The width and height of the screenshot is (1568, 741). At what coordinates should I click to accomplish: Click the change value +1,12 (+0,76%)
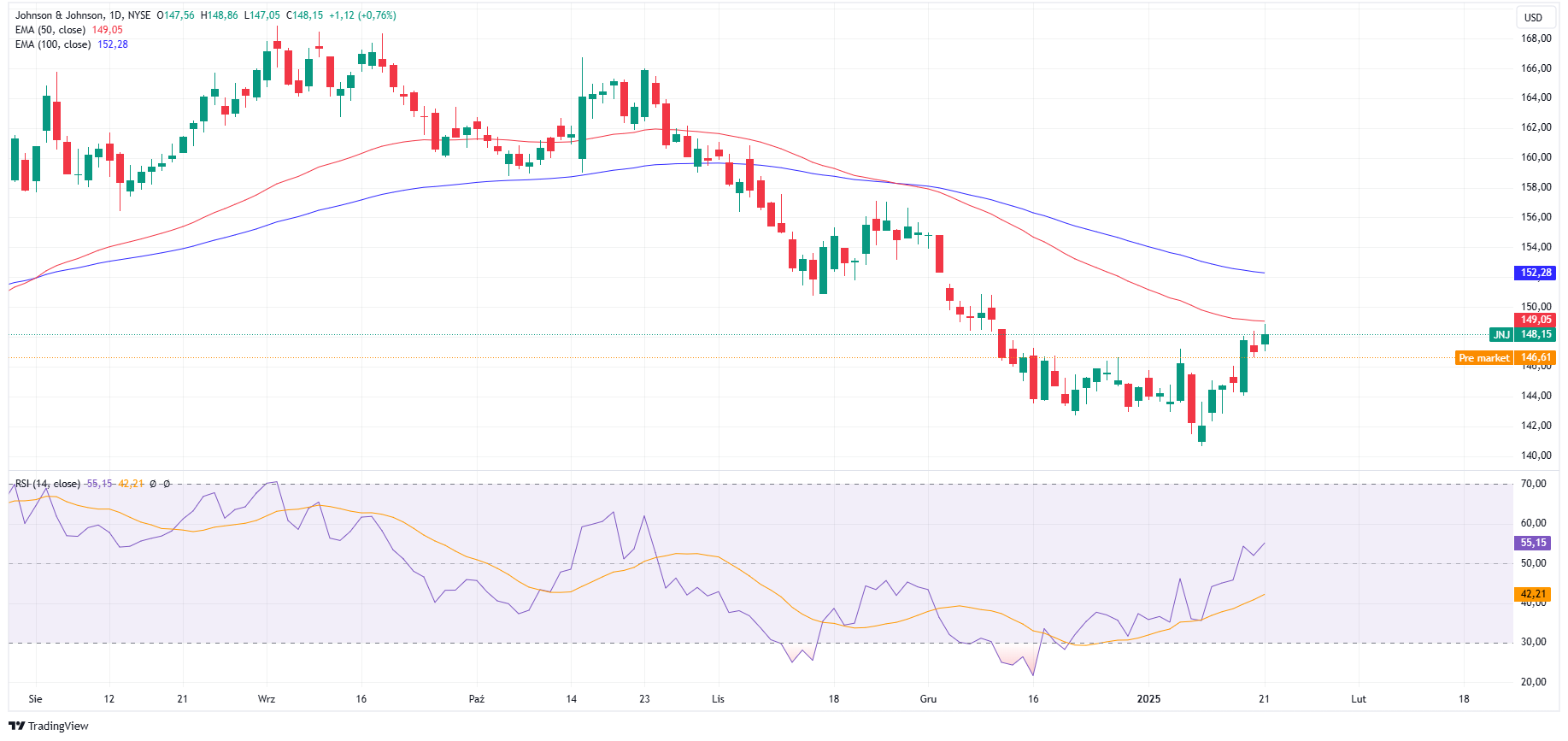point(362,15)
